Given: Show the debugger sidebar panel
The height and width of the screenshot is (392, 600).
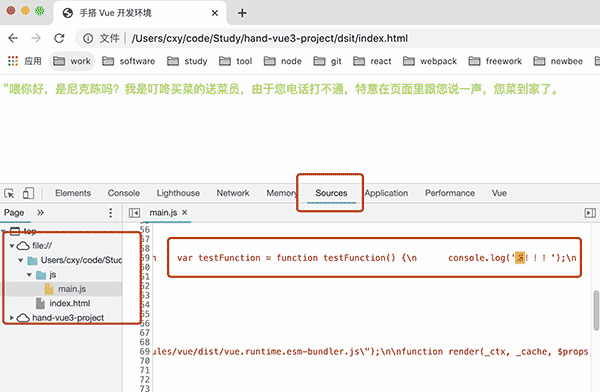Looking at the screenshot, I should click(x=590, y=213).
